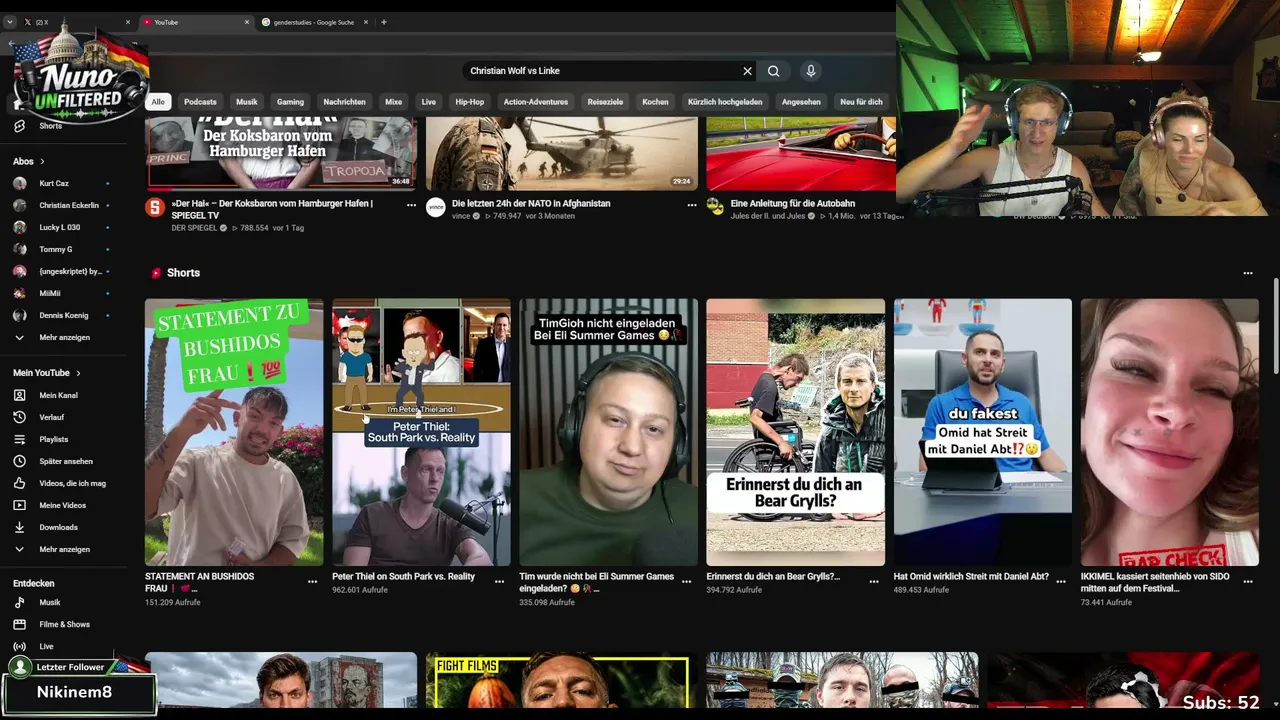The height and width of the screenshot is (720, 1280).
Task: Open options for Eli Summer Games short
Action: (687, 581)
